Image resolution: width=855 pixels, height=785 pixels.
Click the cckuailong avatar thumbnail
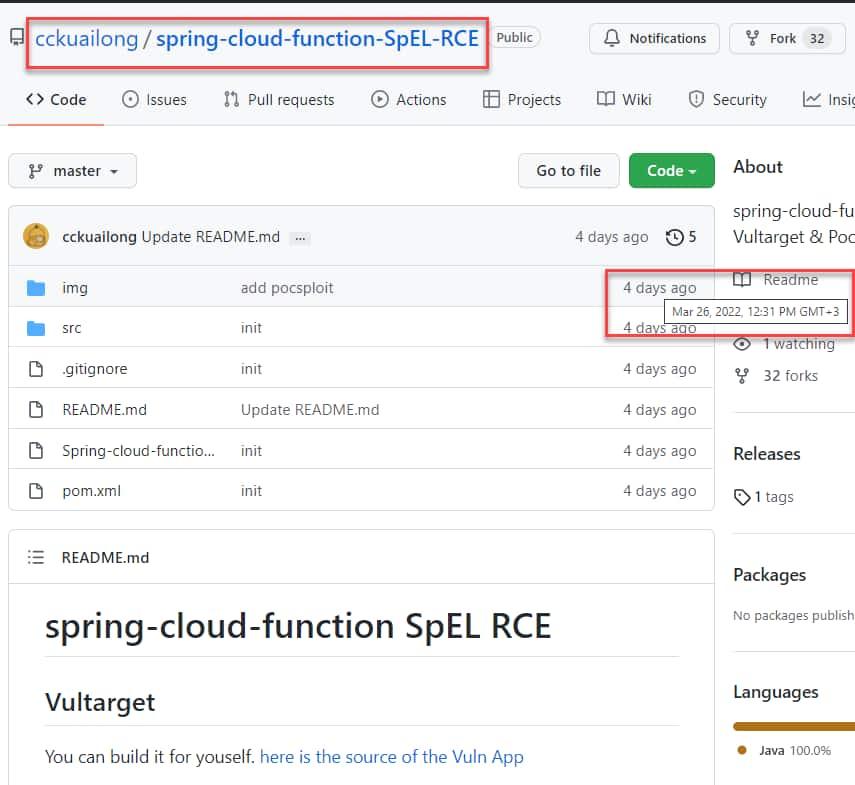point(36,237)
